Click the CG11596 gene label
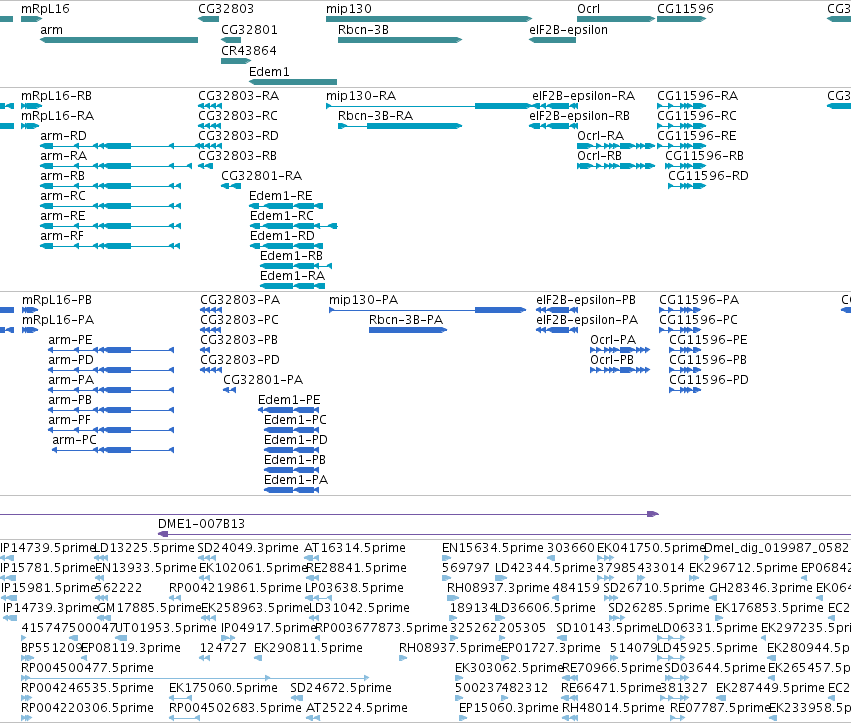Image resolution: width=851 pixels, height=723 pixels. click(x=685, y=9)
